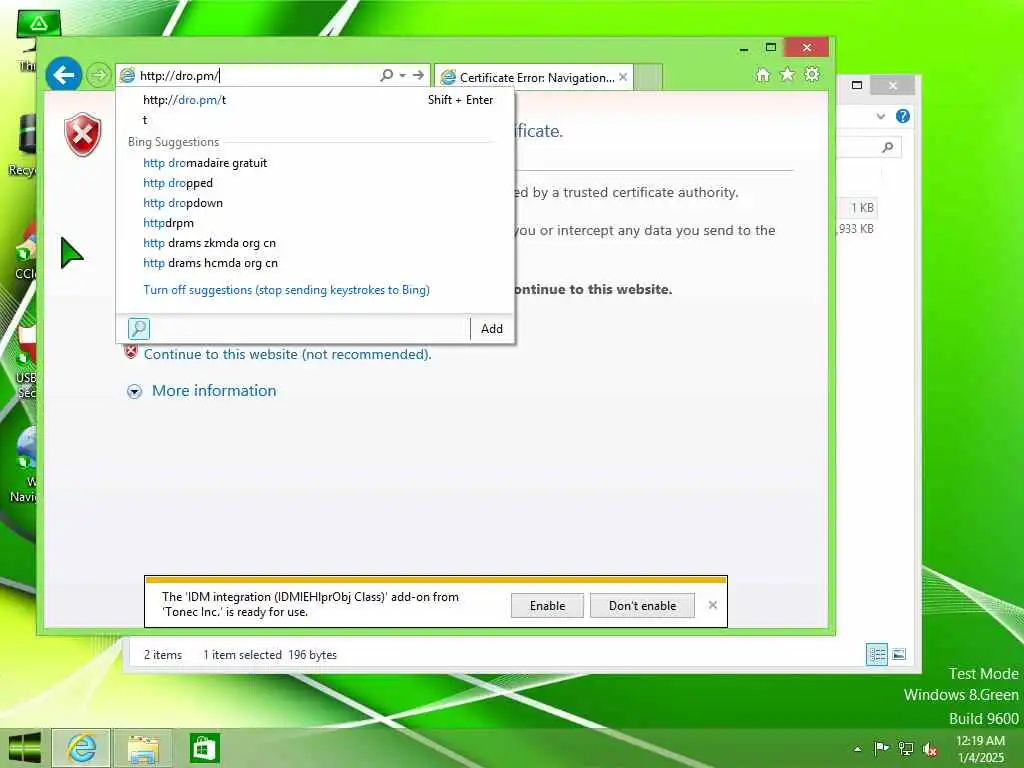Open a new blank tab

tap(648, 77)
